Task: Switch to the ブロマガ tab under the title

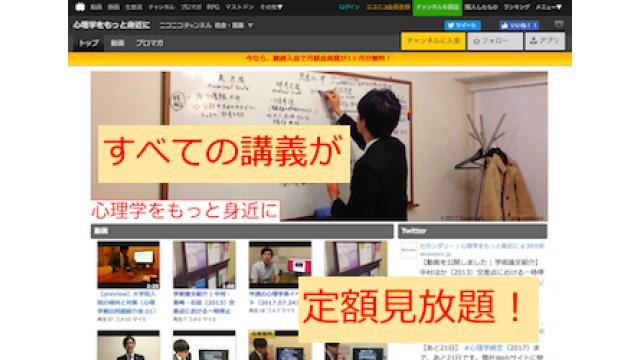Action: (149, 43)
